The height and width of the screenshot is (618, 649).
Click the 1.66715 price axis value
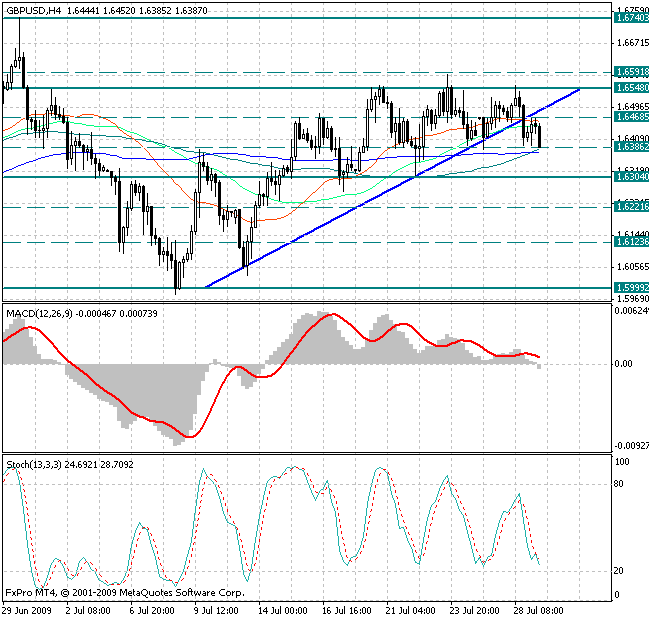click(x=632, y=43)
